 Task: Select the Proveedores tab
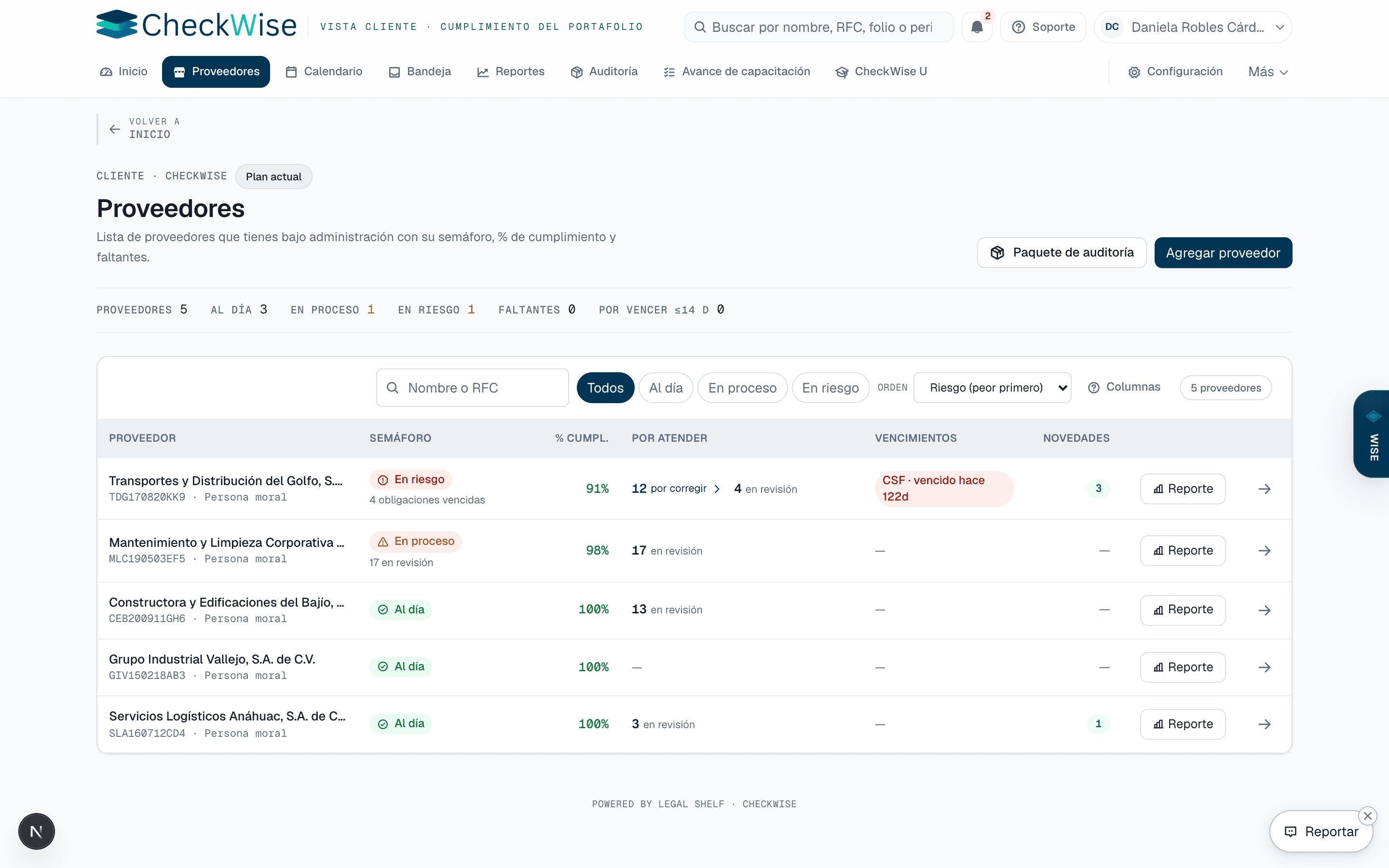click(x=216, y=71)
